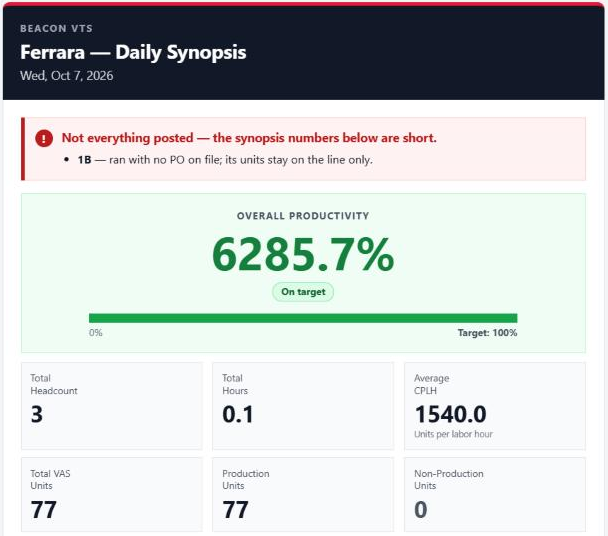Click the Target: 100% label
608x536 pixels.
(x=487, y=333)
